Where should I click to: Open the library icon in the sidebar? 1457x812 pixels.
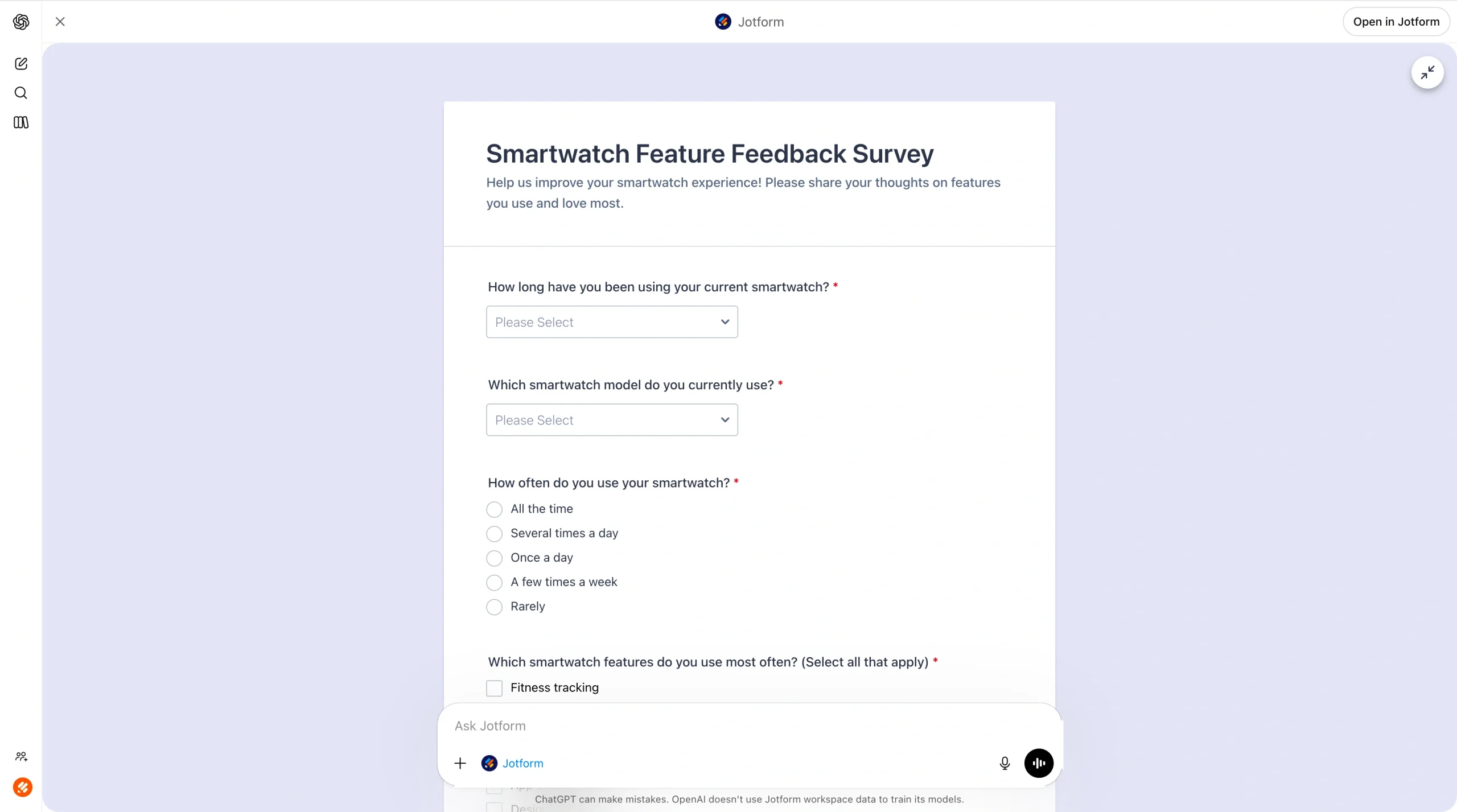(x=21, y=122)
